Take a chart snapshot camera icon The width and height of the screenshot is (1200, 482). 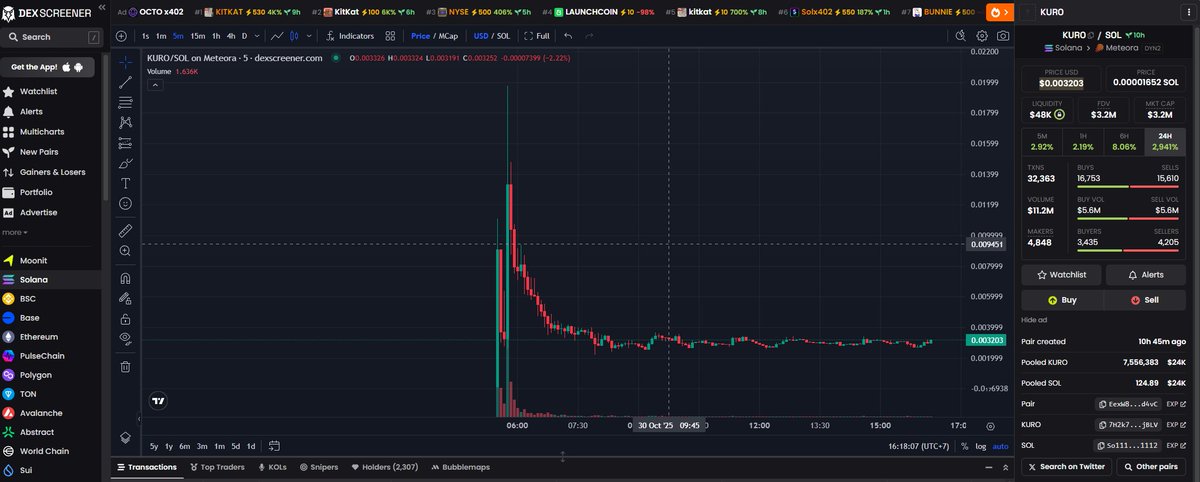click(1002, 35)
